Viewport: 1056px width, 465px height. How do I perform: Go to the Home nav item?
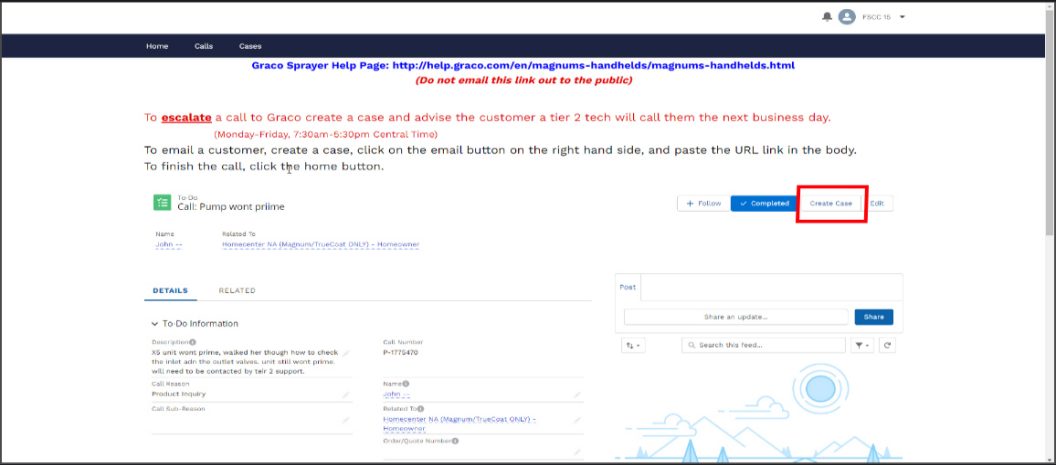point(157,46)
